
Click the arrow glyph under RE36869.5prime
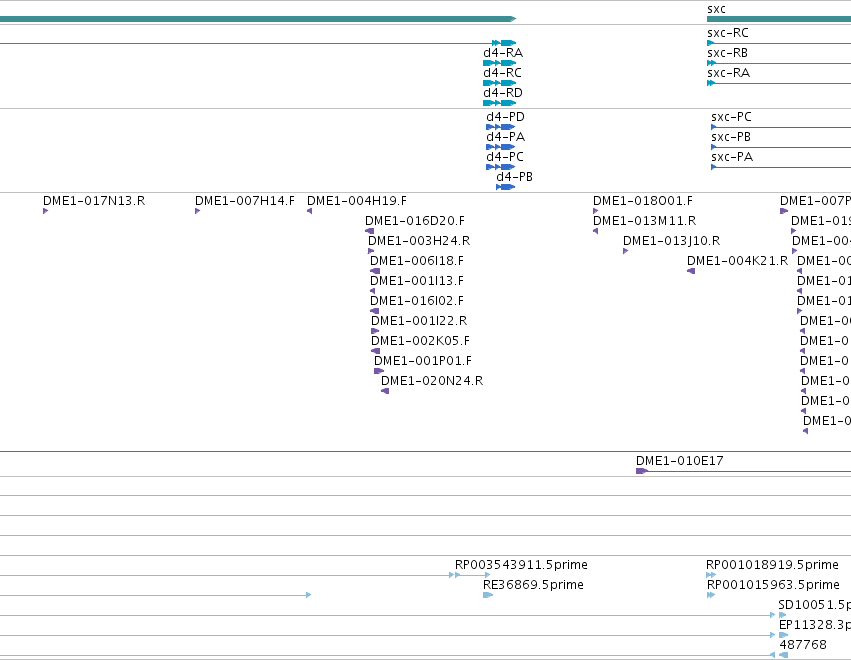[x=488, y=595]
